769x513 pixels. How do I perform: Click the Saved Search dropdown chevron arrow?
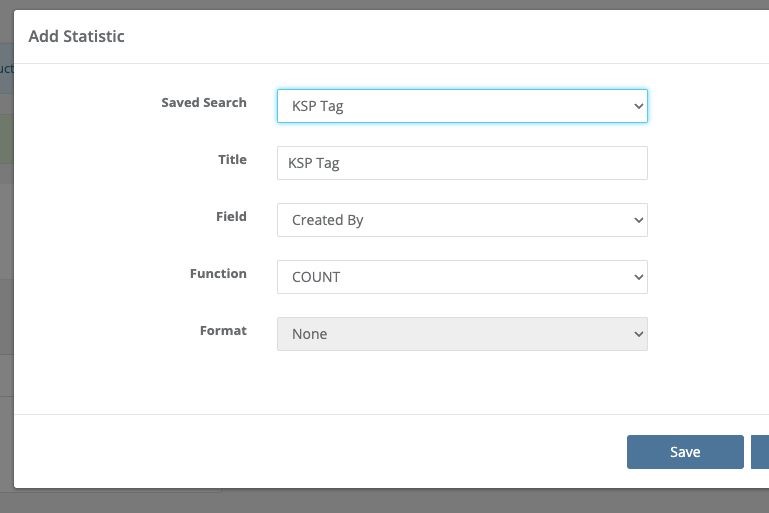tap(638, 106)
